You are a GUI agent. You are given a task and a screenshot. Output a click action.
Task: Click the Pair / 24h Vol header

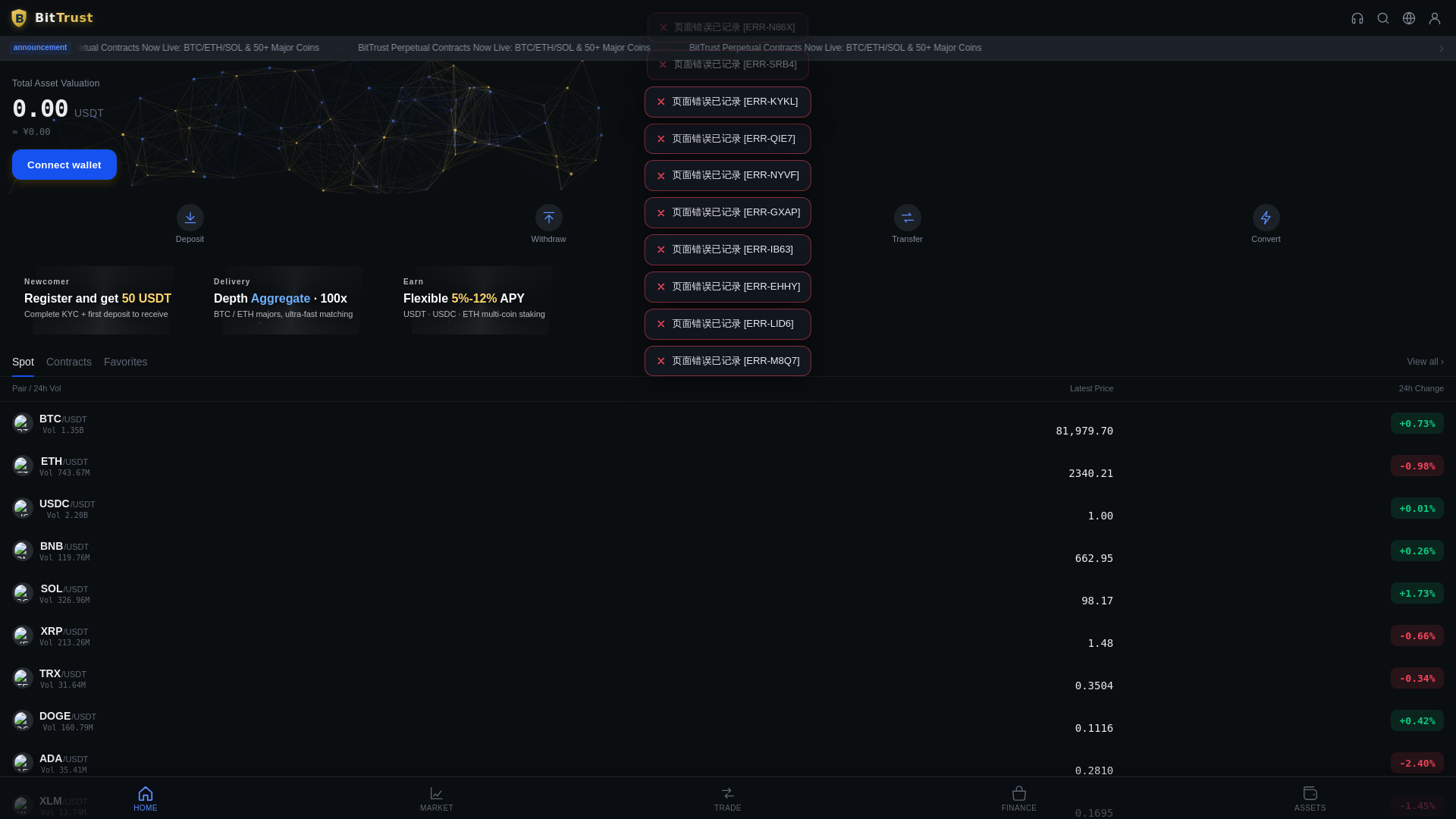coord(36,388)
